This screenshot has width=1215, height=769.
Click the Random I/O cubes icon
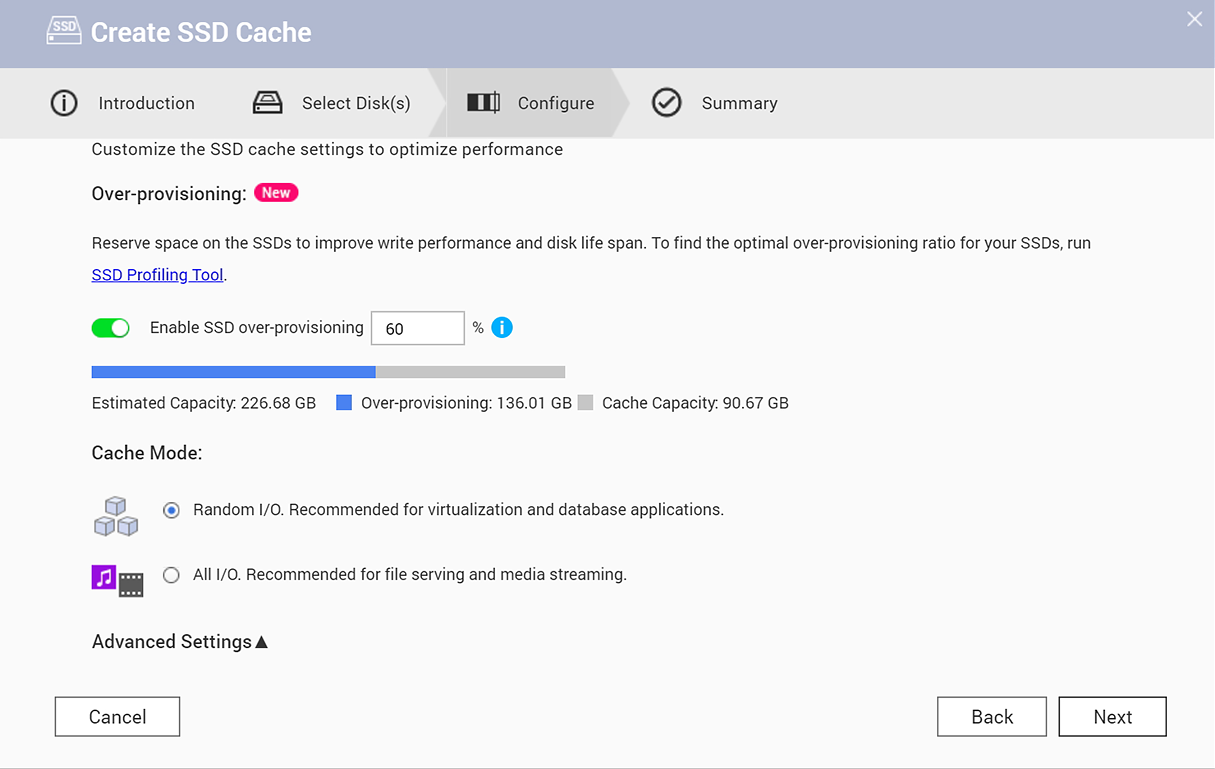click(x=116, y=516)
